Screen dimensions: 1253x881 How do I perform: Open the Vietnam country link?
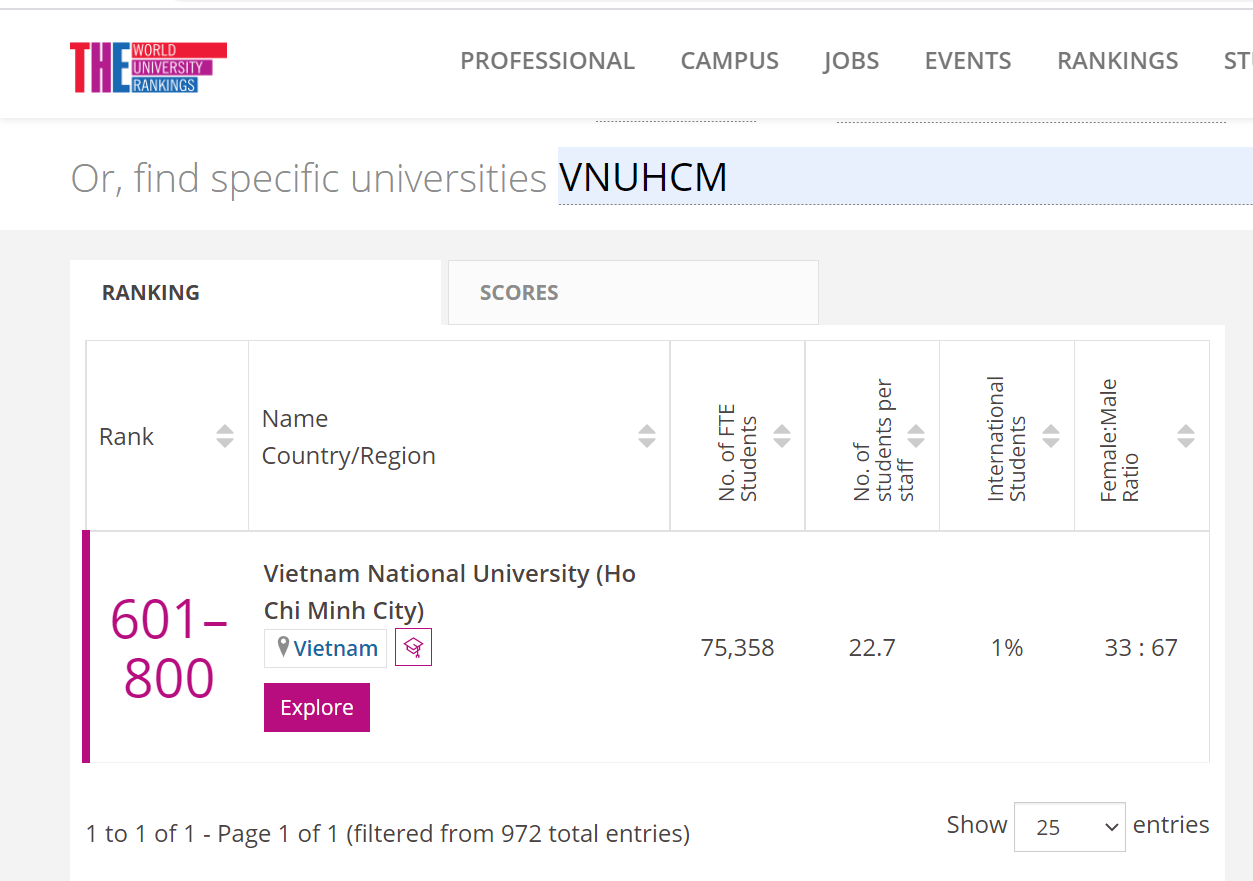[x=336, y=648]
